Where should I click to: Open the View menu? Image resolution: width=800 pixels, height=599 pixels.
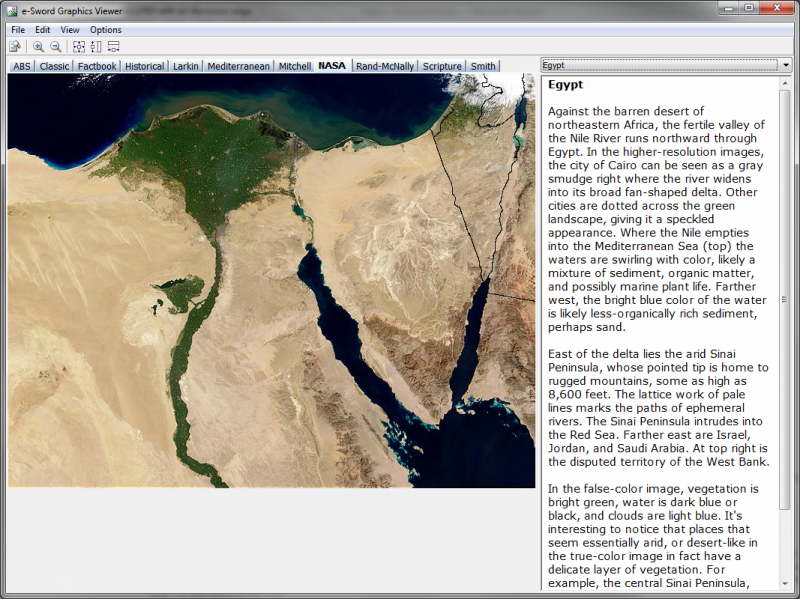tap(70, 30)
